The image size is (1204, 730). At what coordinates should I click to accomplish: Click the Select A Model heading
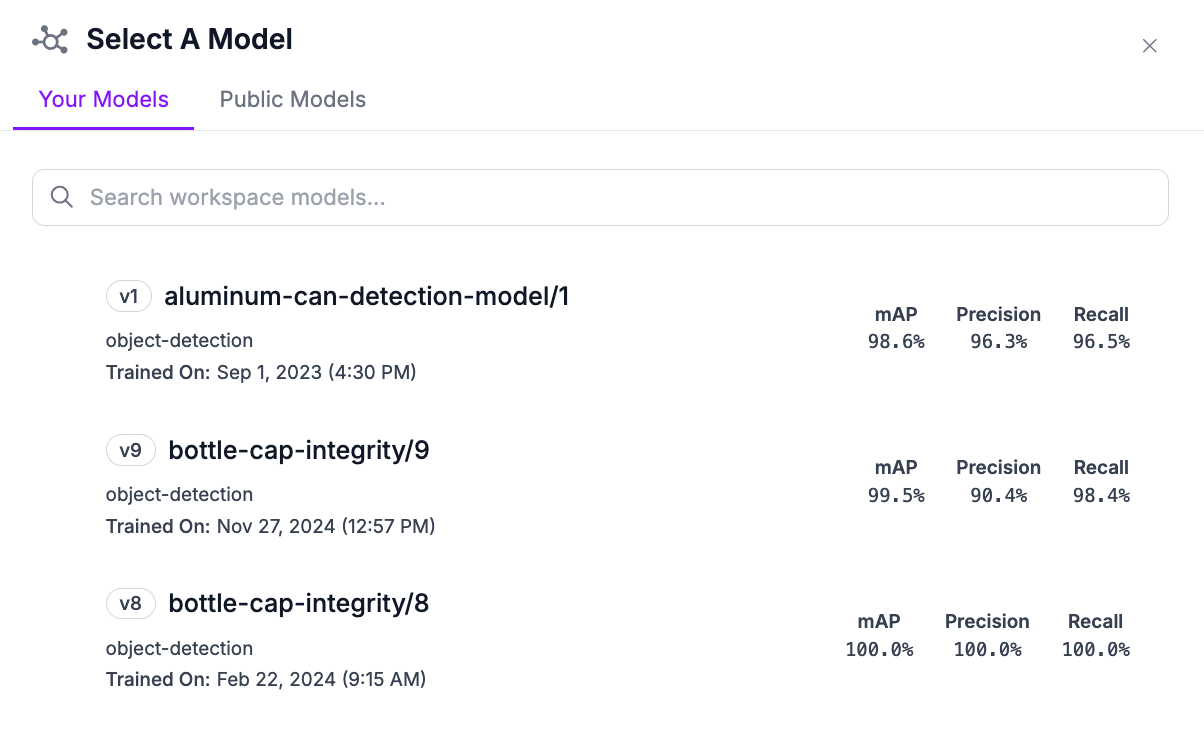point(190,40)
